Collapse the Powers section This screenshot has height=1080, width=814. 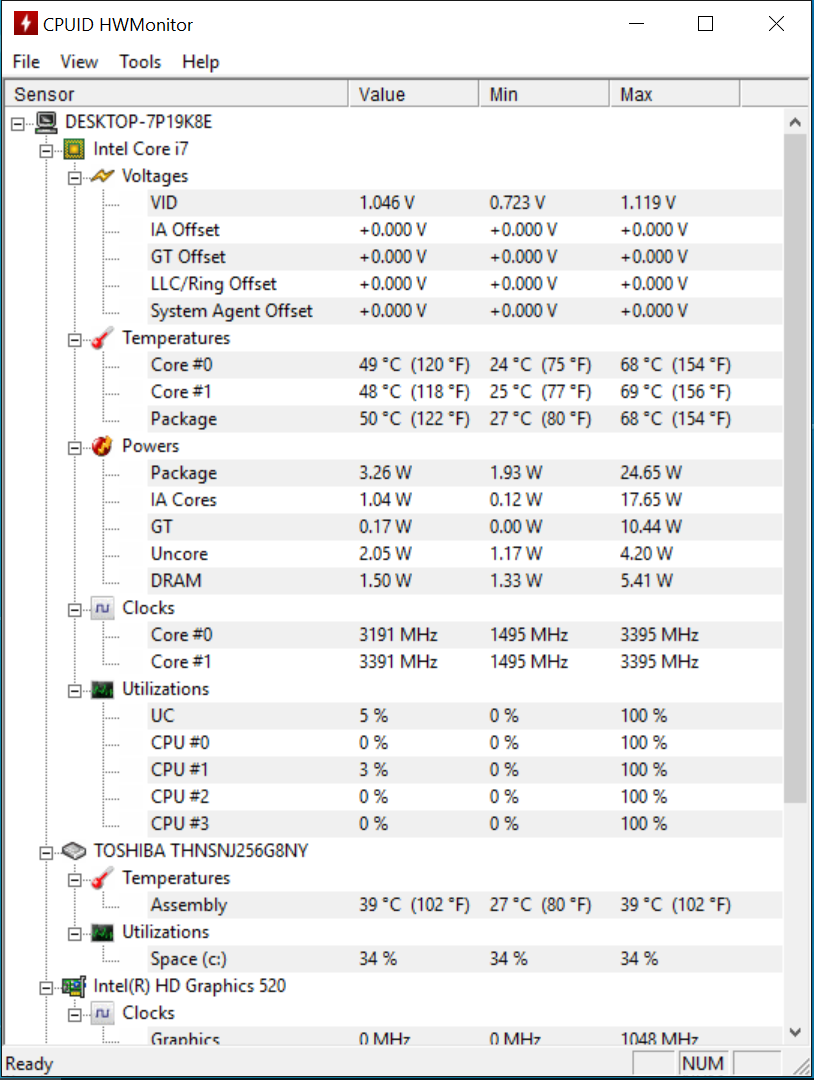point(74,448)
